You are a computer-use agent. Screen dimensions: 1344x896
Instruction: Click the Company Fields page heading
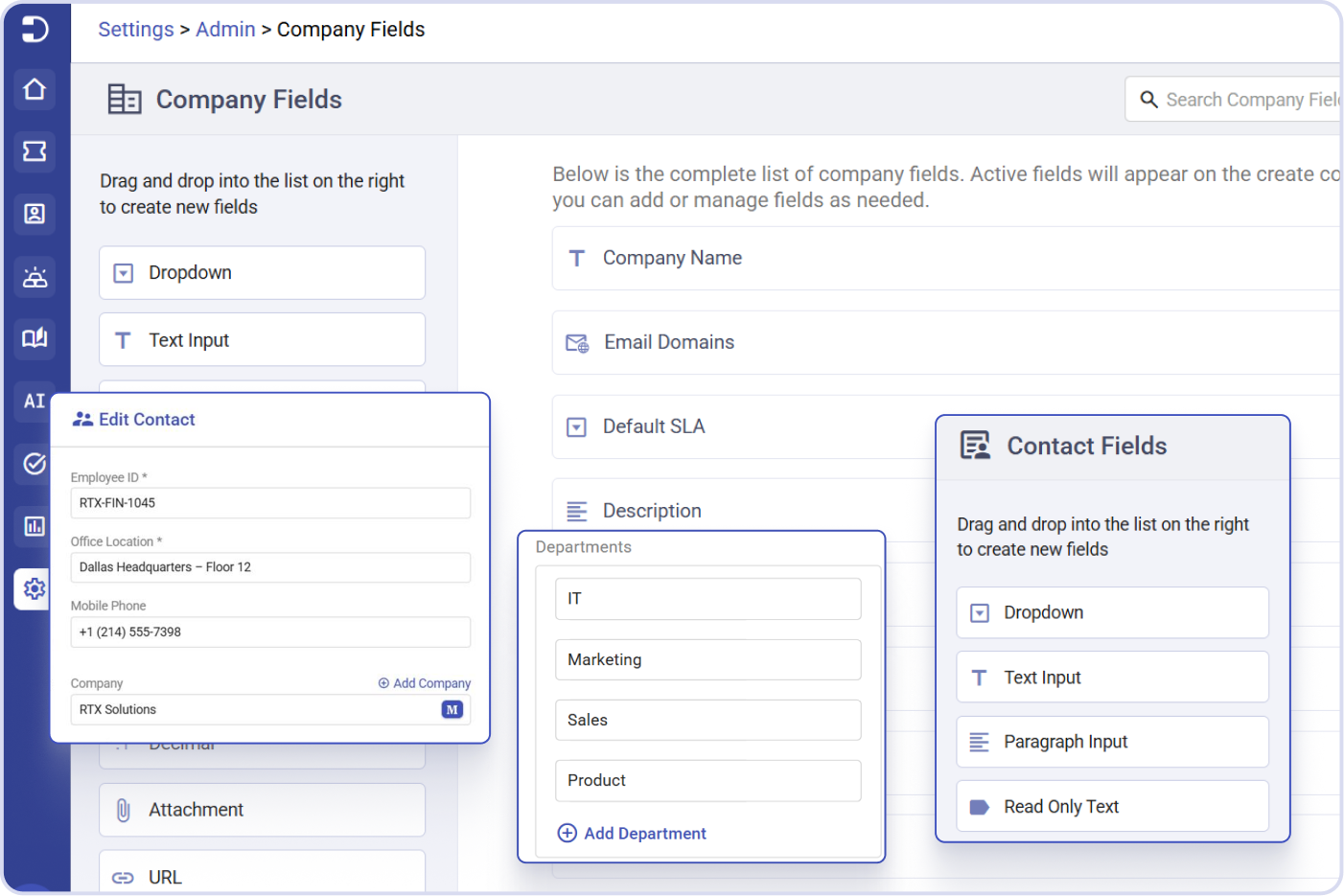coord(249,100)
